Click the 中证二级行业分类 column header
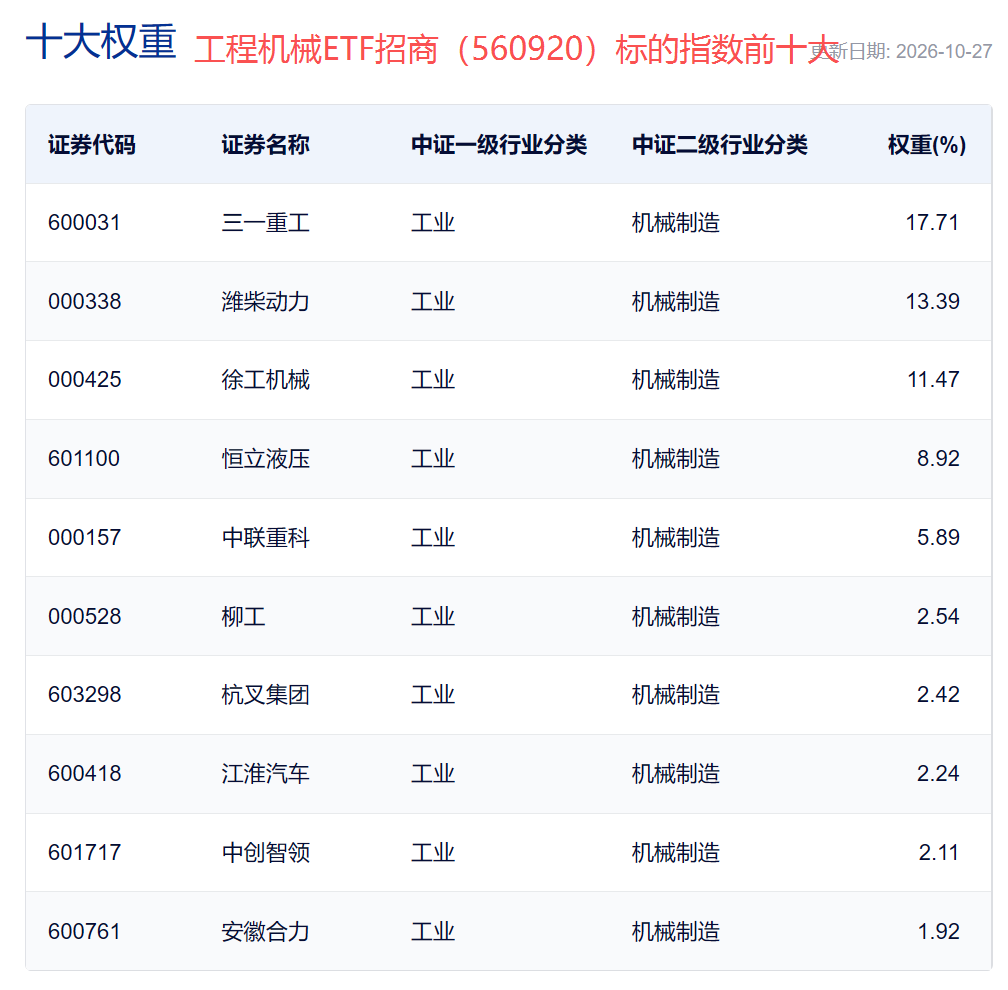The height and width of the screenshot is (990, 1008). [x=720, y=145]
